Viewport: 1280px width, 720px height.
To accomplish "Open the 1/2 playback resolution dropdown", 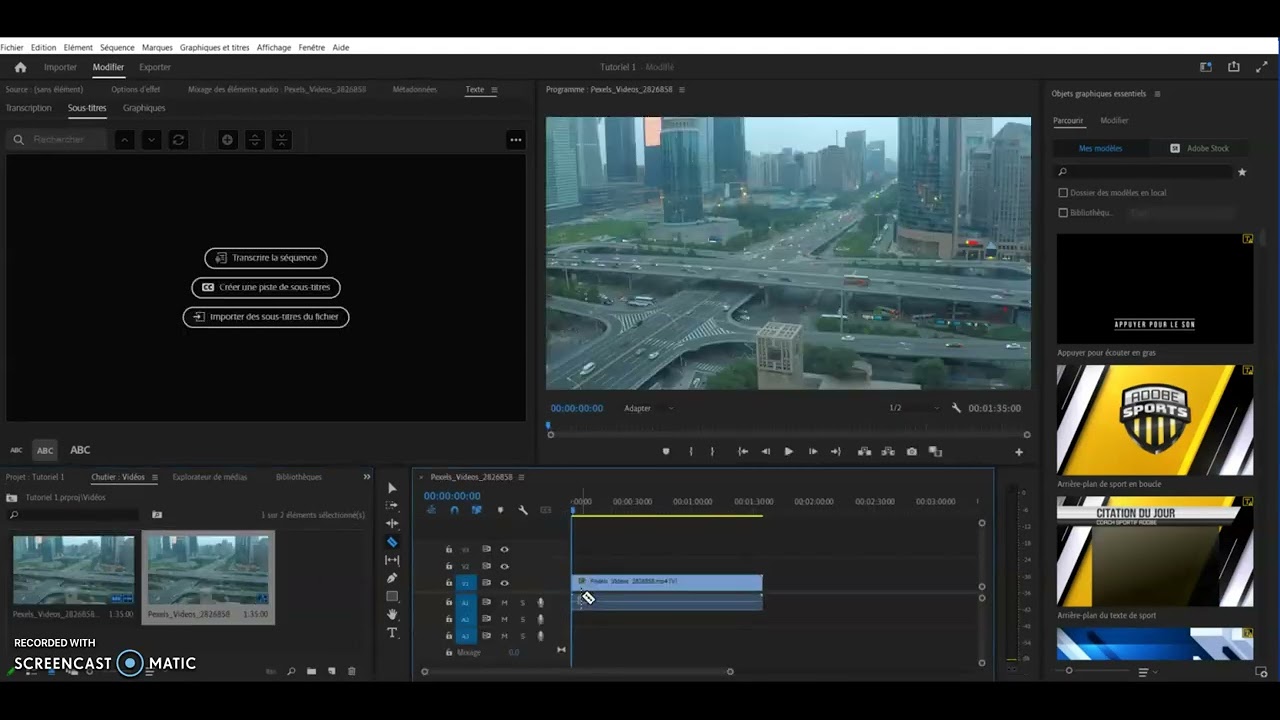I will (x=914, y=408).
